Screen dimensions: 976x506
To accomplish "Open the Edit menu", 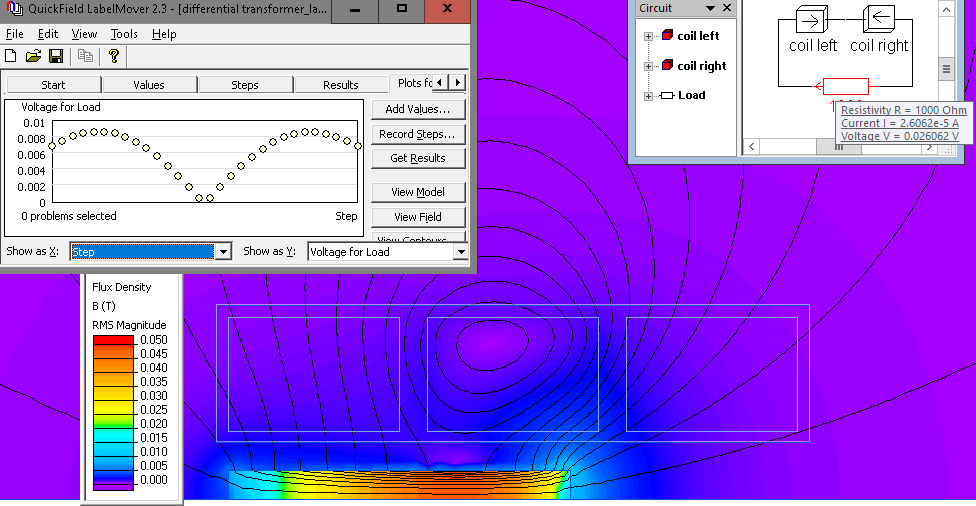I will [x=48, y=34].
